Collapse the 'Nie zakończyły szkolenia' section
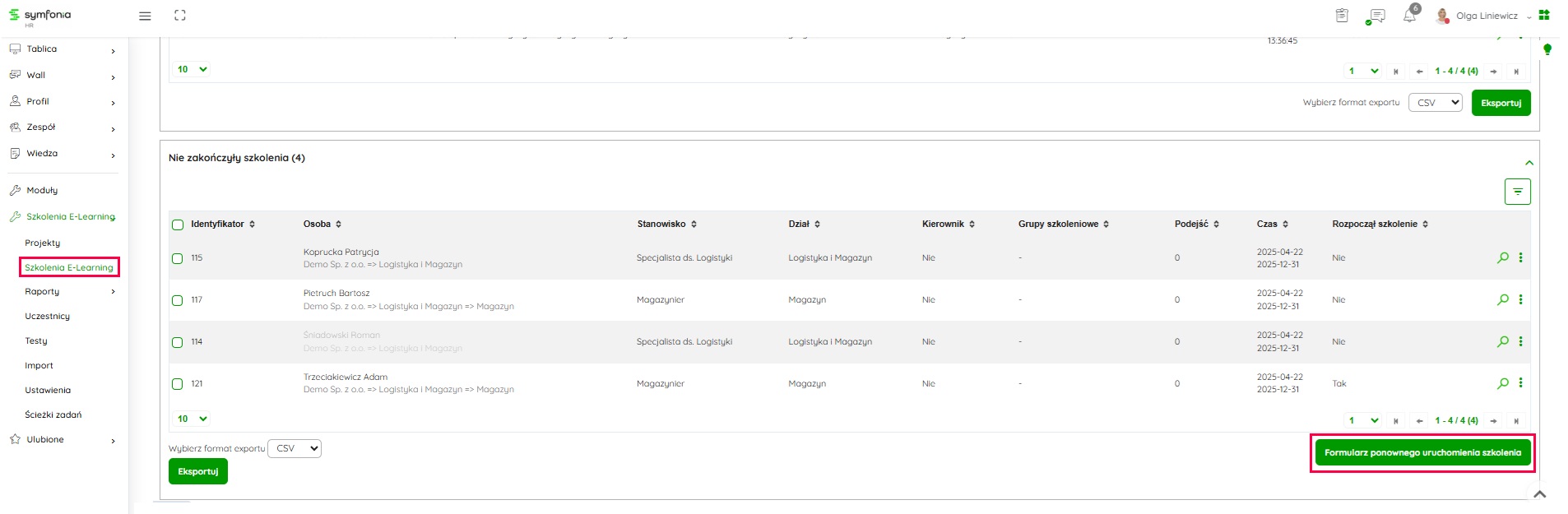Image resolution: width=1568 pixels, height=514 pixels. (1529, 163)
